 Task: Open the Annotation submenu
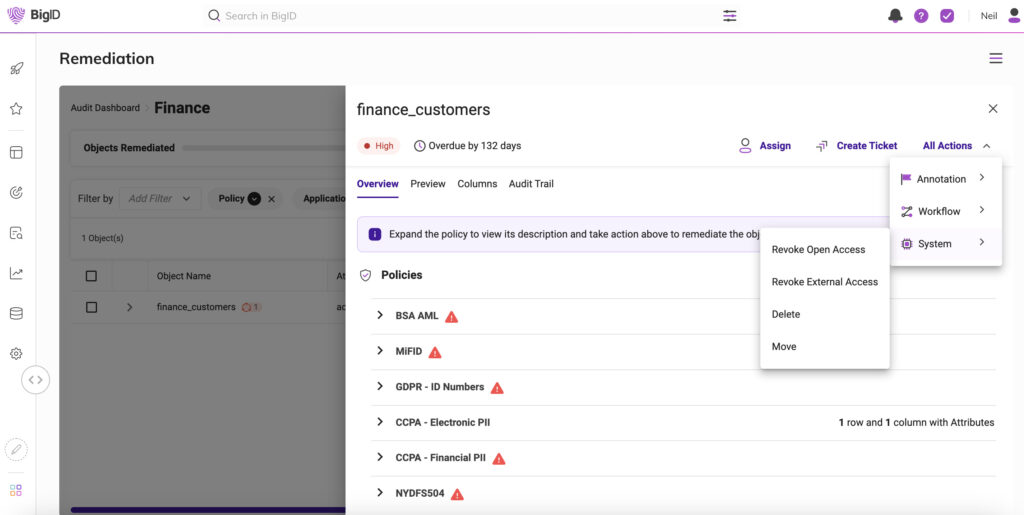click(944, 179)
